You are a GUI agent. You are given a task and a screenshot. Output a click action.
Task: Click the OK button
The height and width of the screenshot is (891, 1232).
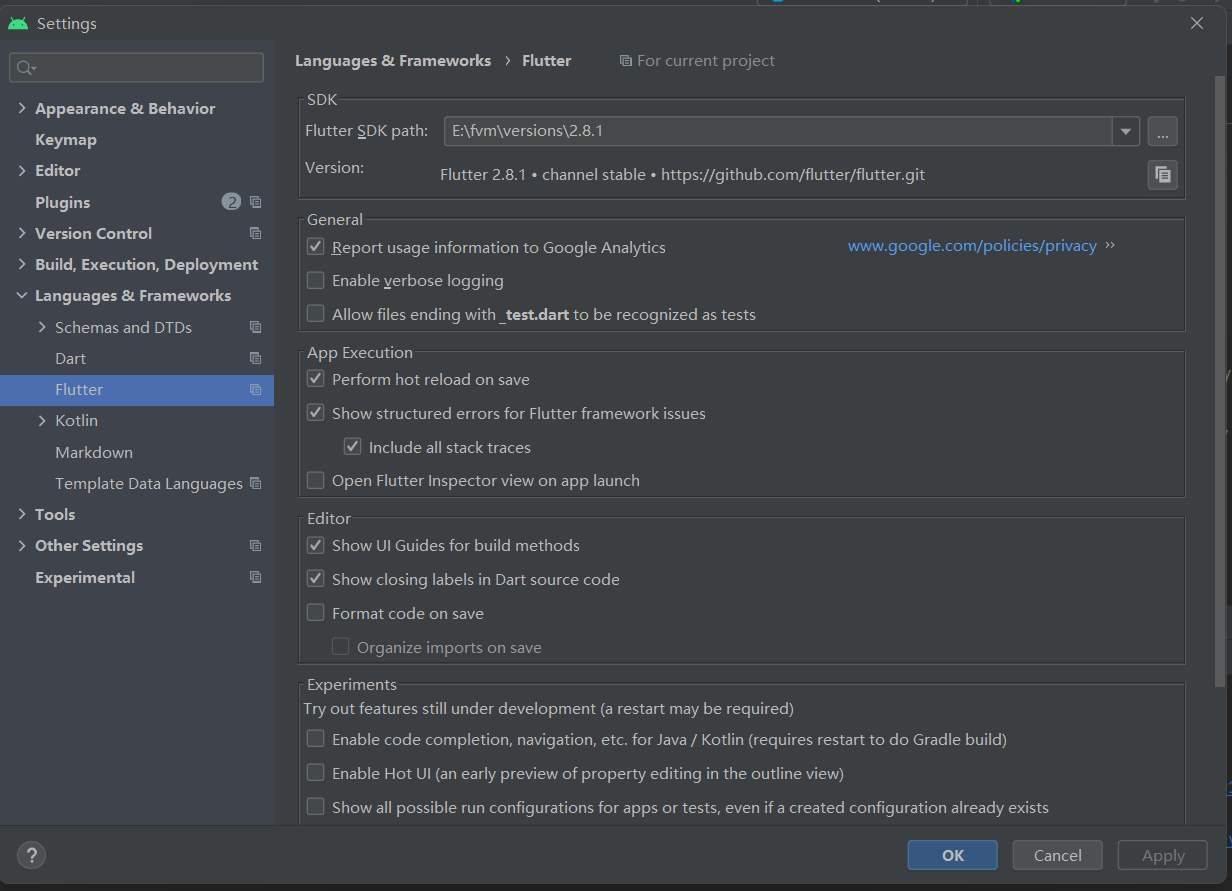(952, 855)
